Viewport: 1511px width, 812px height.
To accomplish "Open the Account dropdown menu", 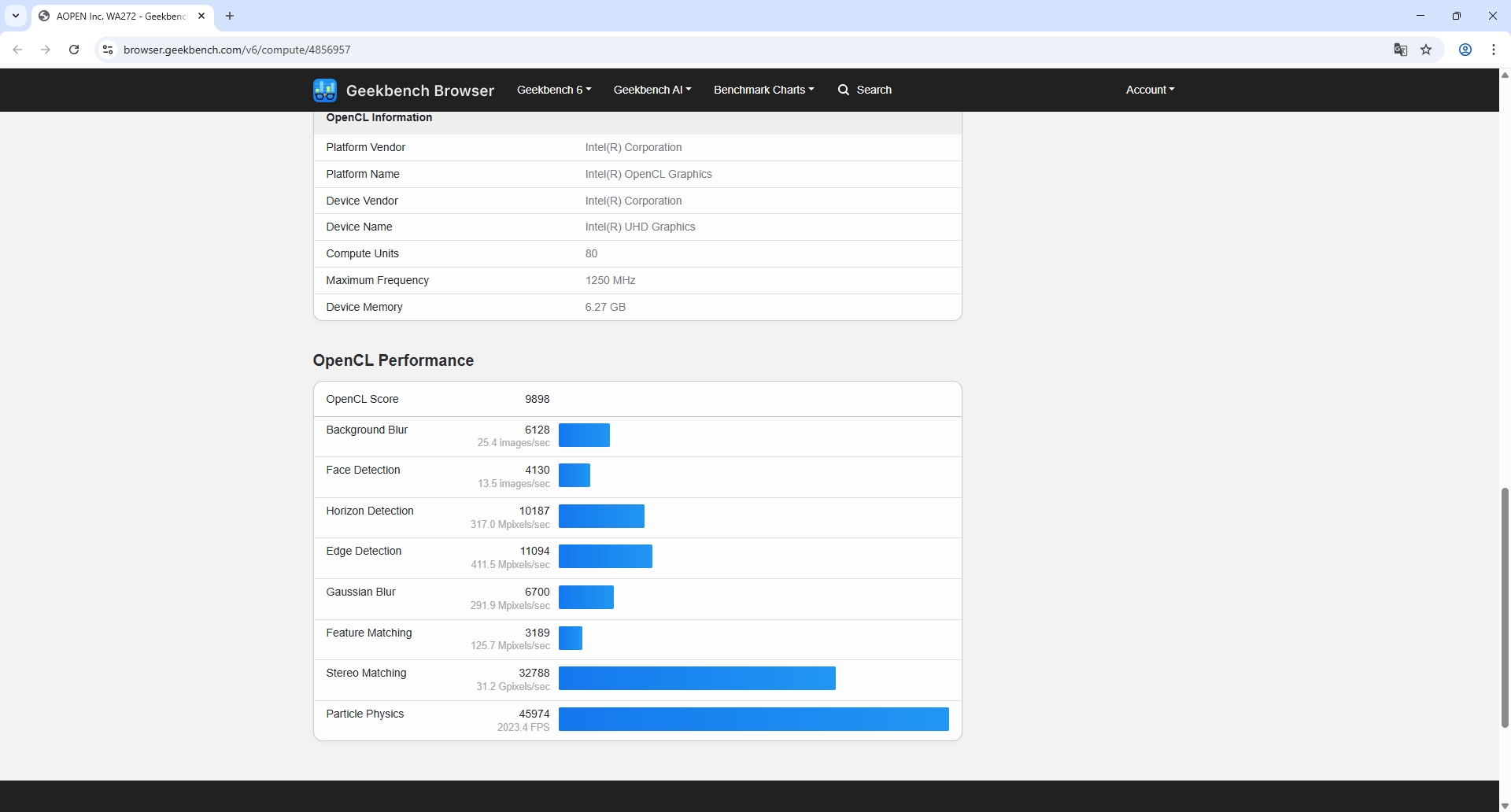I will pos(1149,90).
